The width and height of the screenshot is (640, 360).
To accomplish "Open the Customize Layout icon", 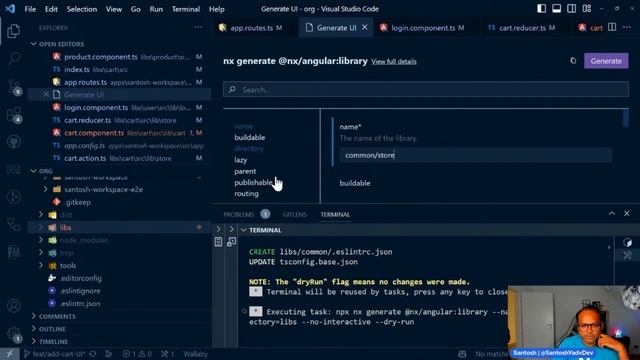I will pyautogui.click(x=587, y=9).
